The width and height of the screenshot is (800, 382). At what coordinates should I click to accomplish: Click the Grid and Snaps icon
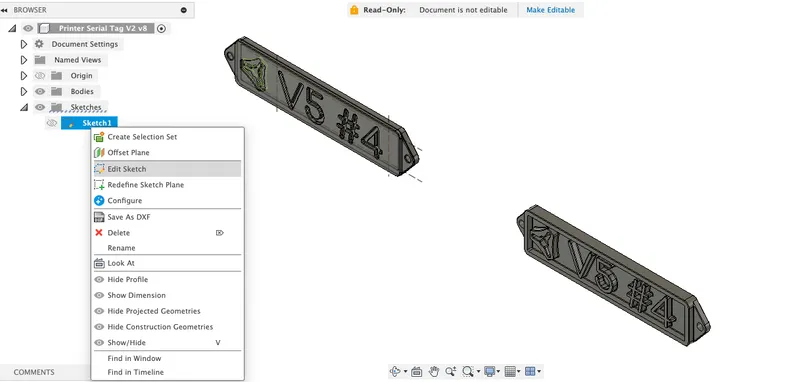(509, 371)
